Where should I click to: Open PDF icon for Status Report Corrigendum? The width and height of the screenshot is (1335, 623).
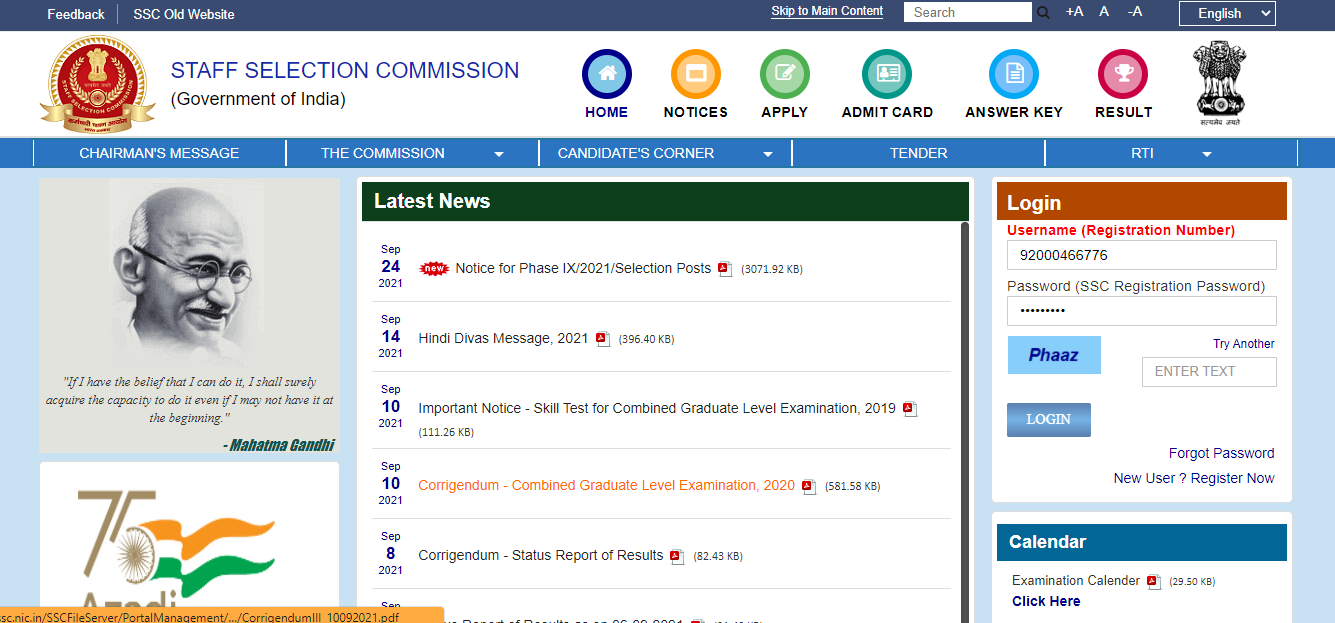[677, 556]
